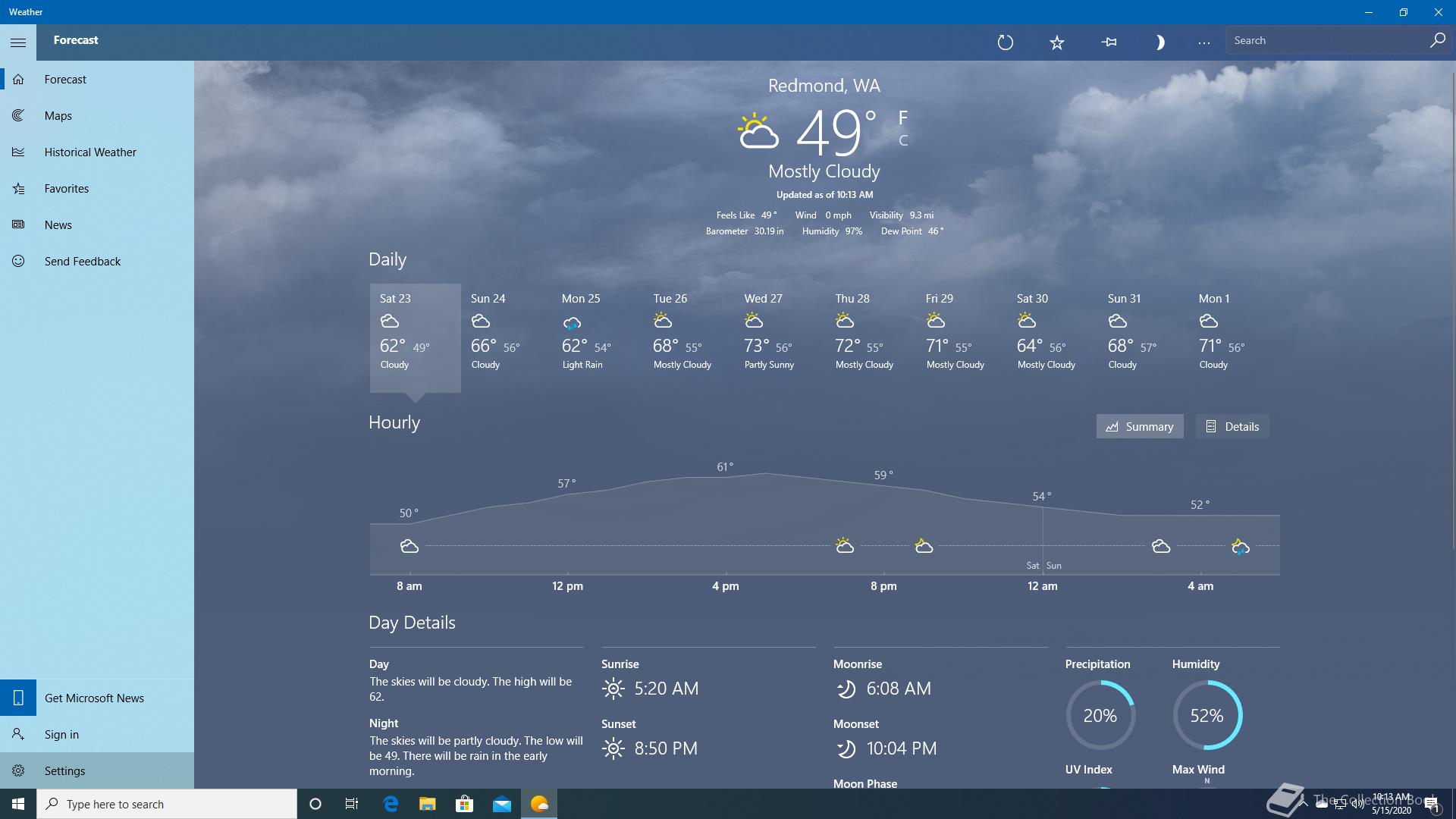Viewport: 1456px width, 819px height.
Task: Select the Sun 31 daily forecast
Action: [1143, 337]
